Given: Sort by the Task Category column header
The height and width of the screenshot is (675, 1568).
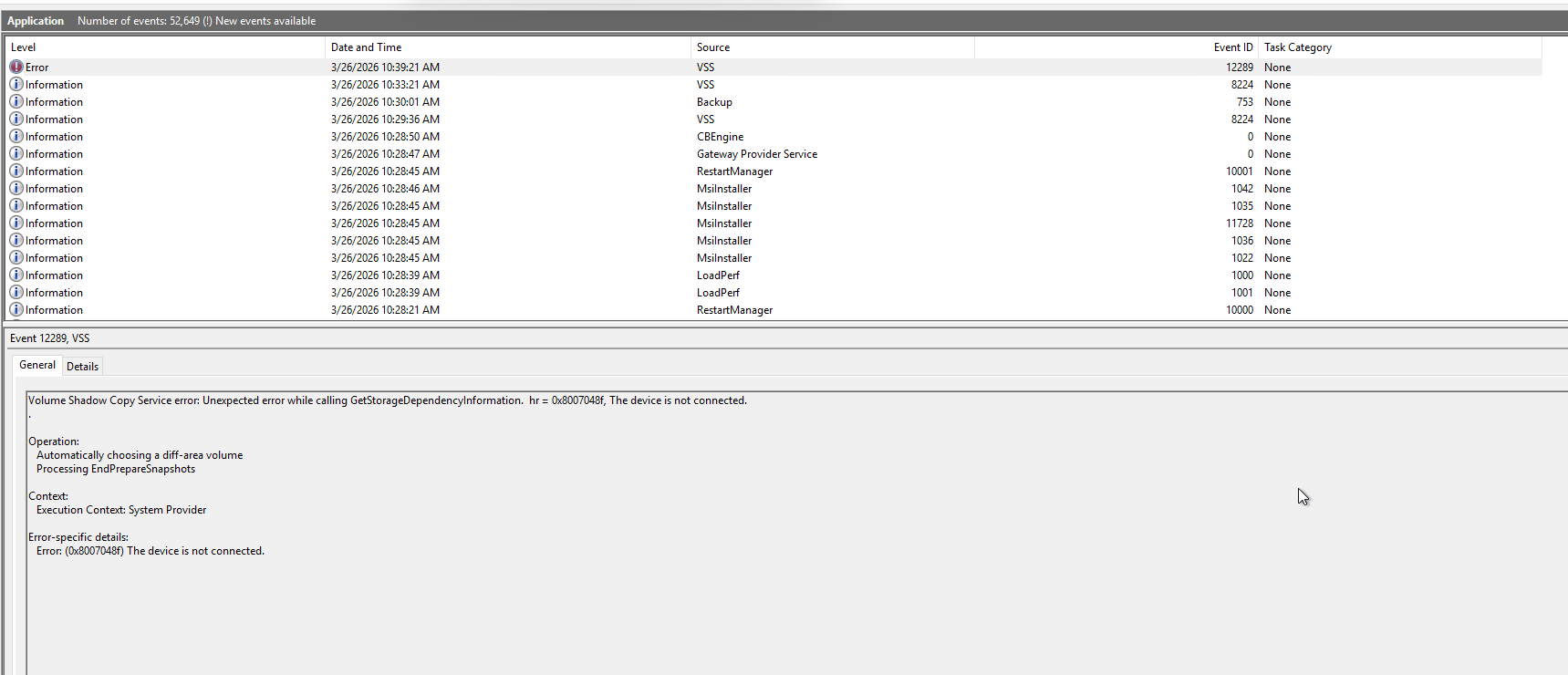Looking at the screenshot, I should (1400, 47).
